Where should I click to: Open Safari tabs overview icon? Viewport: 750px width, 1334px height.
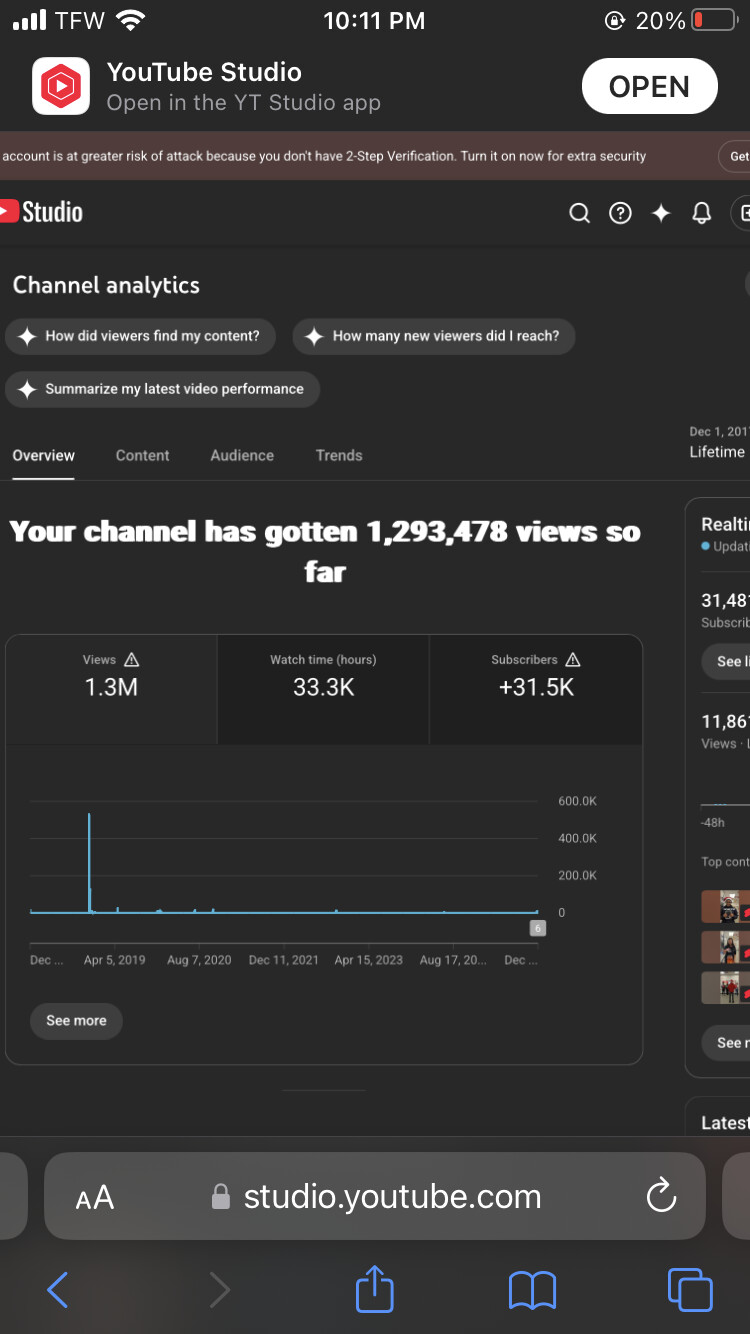[690, 1290]
